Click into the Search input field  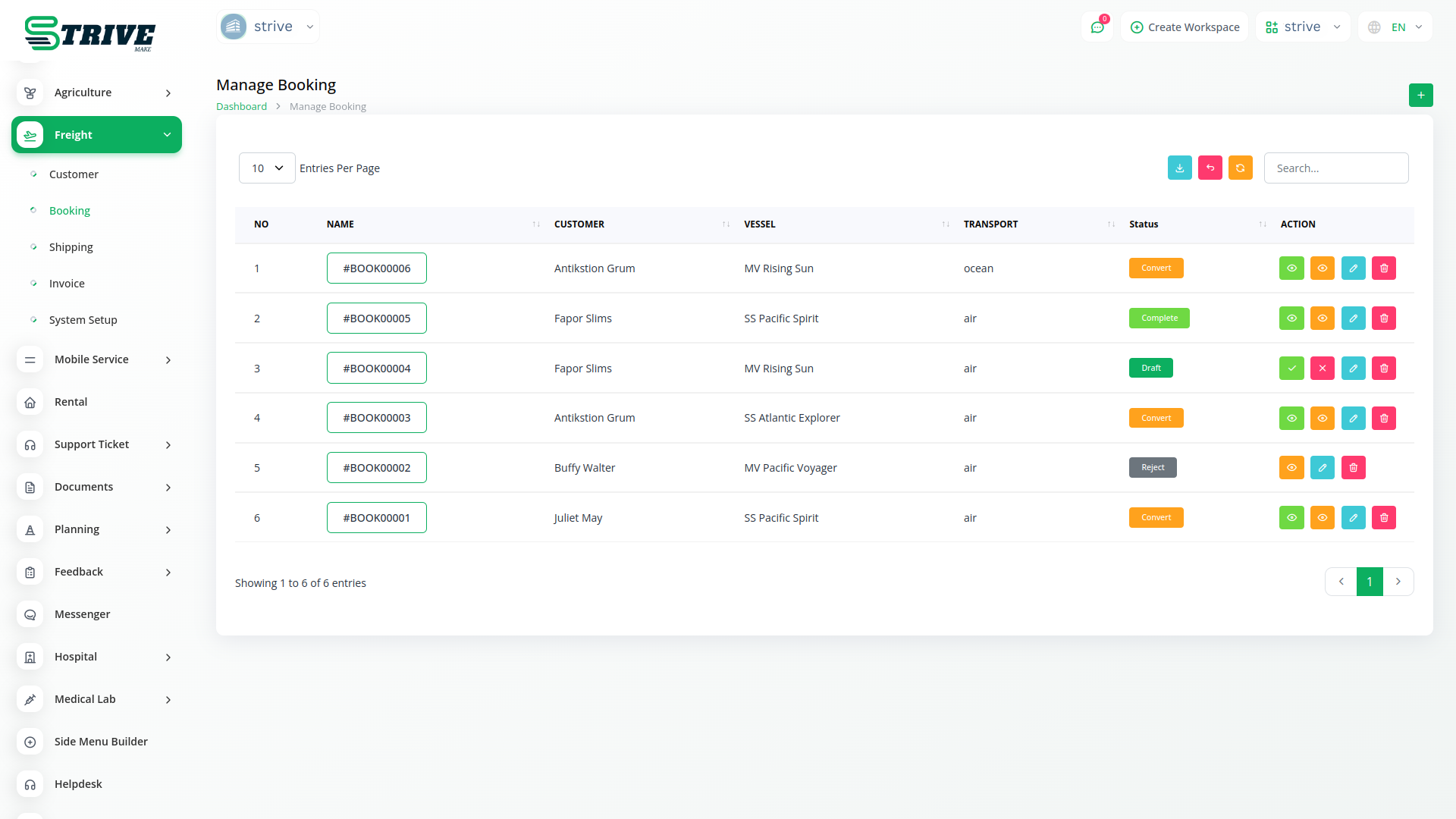coord(1335,168)
